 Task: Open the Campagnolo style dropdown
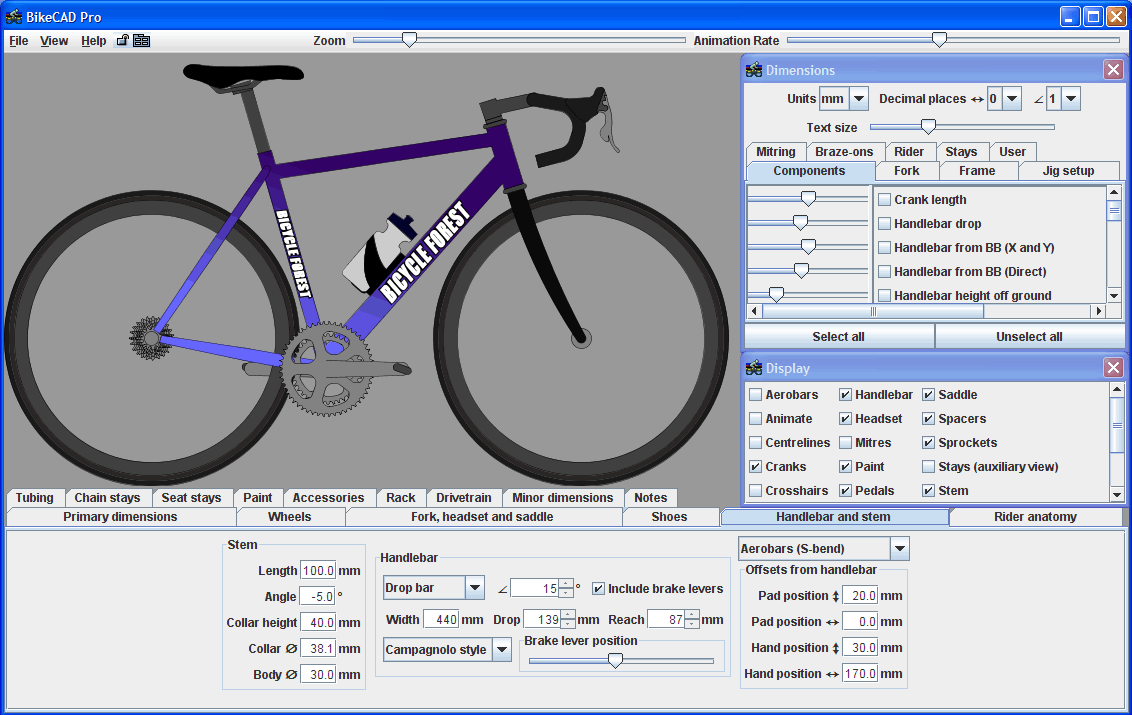[x=502, y=649]
